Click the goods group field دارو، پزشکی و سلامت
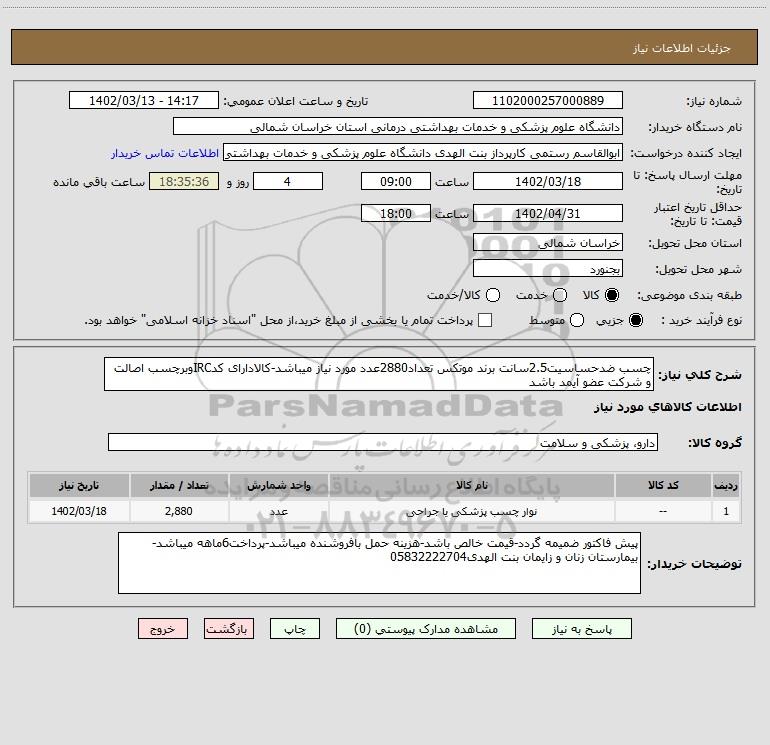The image size is (770, 745). click(383, 442)
